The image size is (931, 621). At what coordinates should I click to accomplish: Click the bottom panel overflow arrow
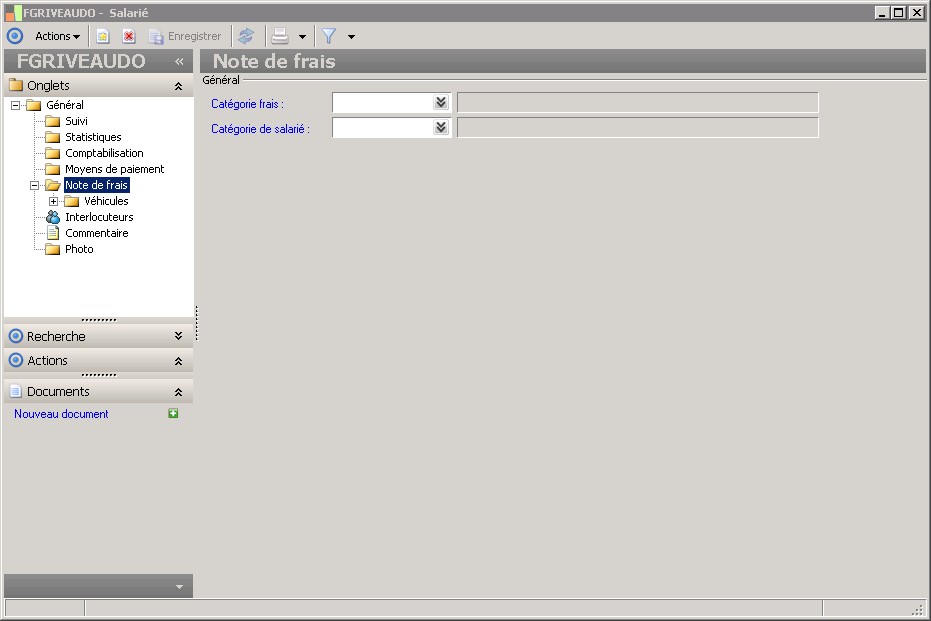click(x=179, y=587)
